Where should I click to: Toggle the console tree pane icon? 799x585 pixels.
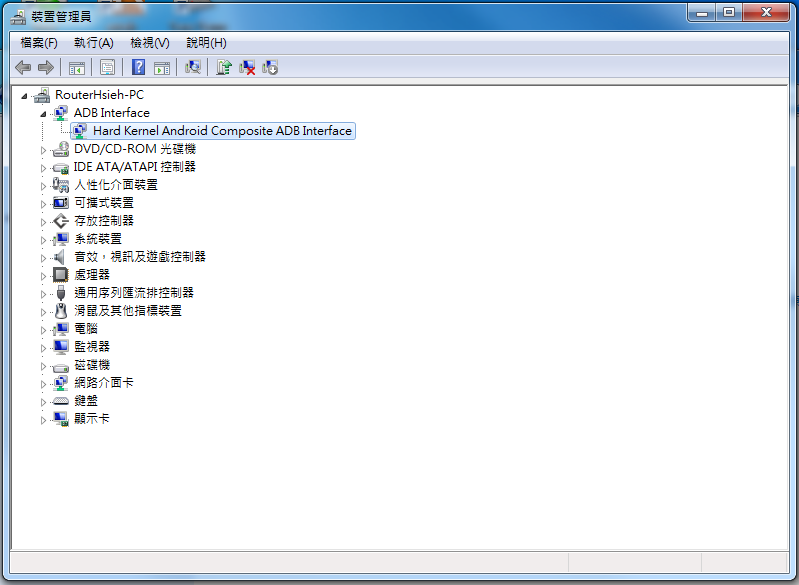(x=77, y=67)
